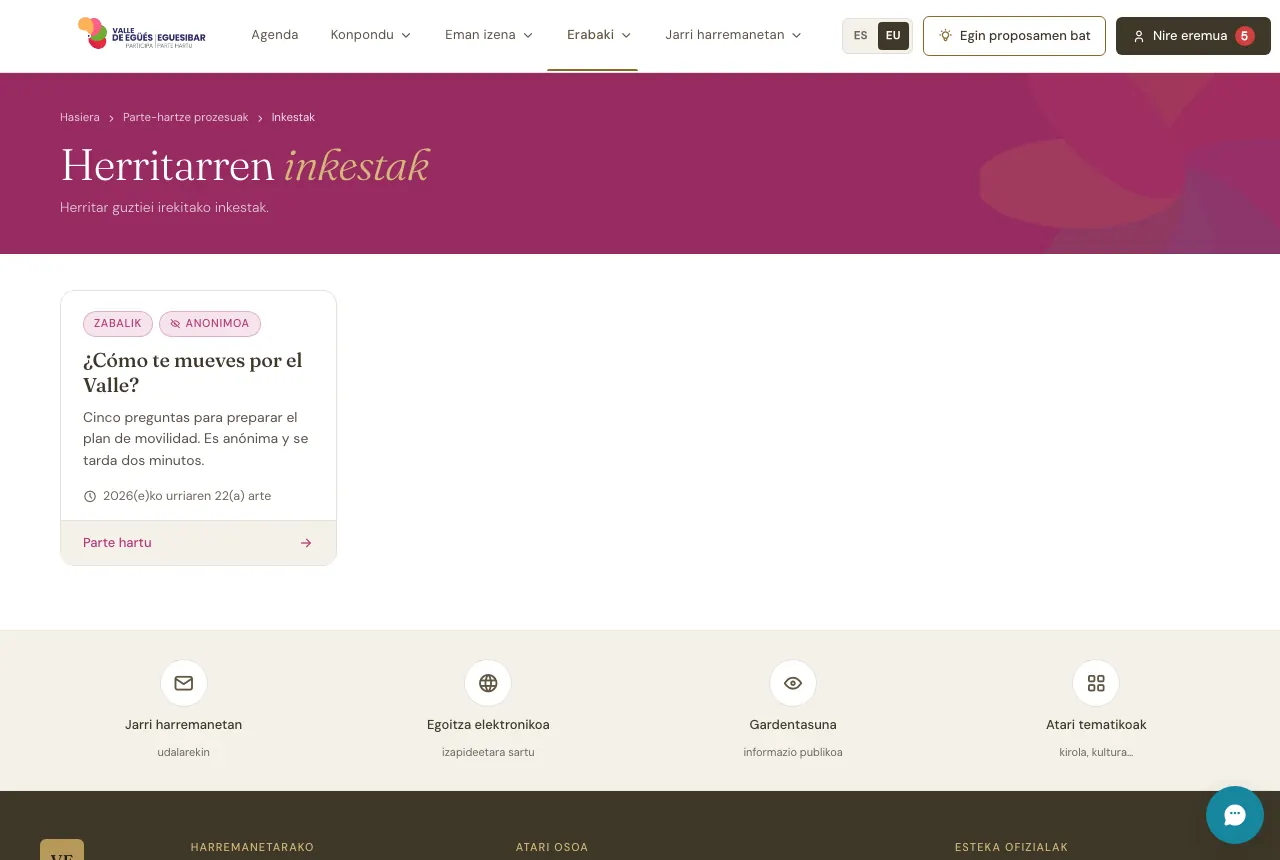Screen dimensions: 1280x860
Task: Open Gardentasuna quick link label
Action: pos(793,725)
